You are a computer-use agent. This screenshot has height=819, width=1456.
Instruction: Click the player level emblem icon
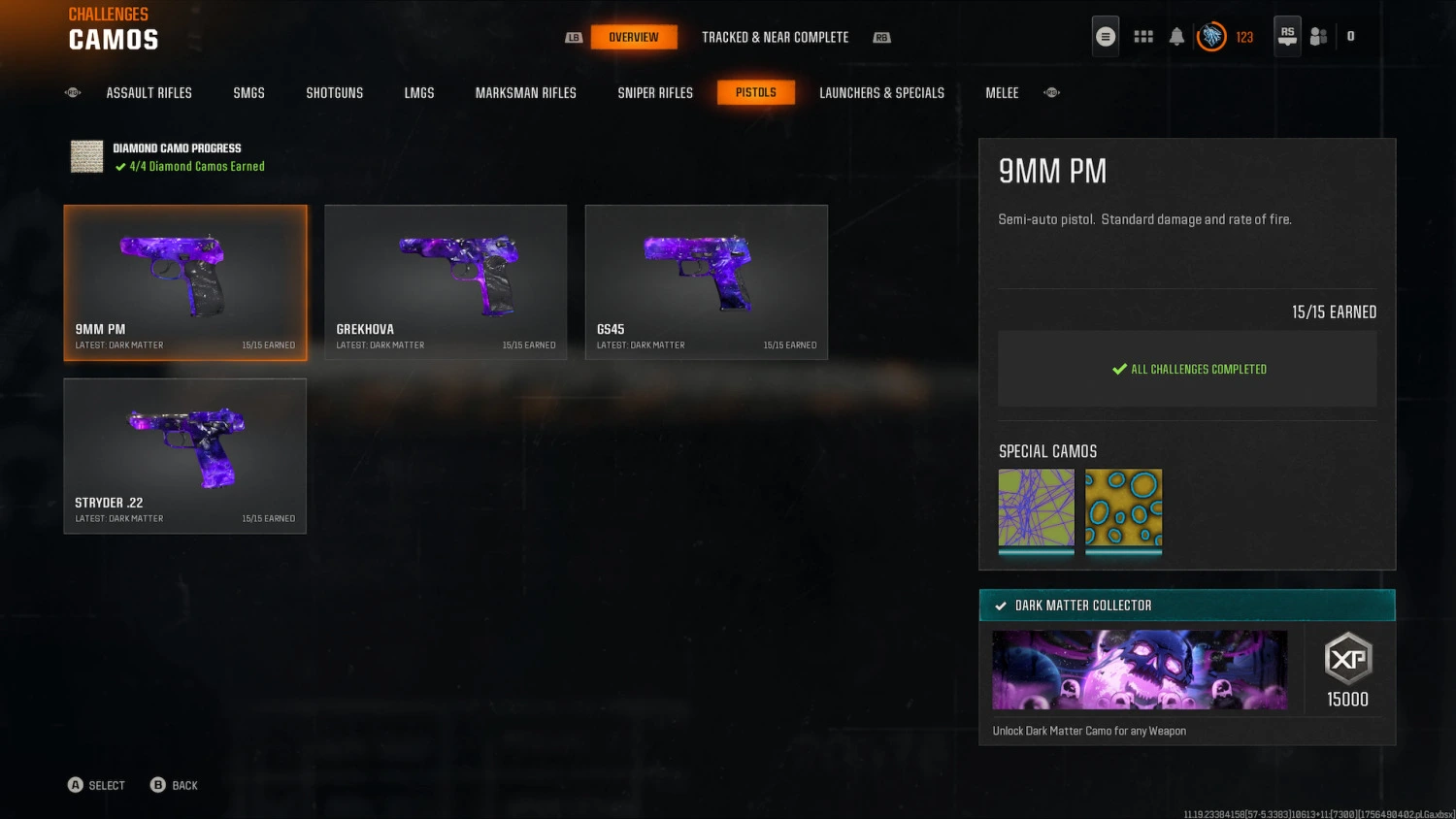(1211, 37)
